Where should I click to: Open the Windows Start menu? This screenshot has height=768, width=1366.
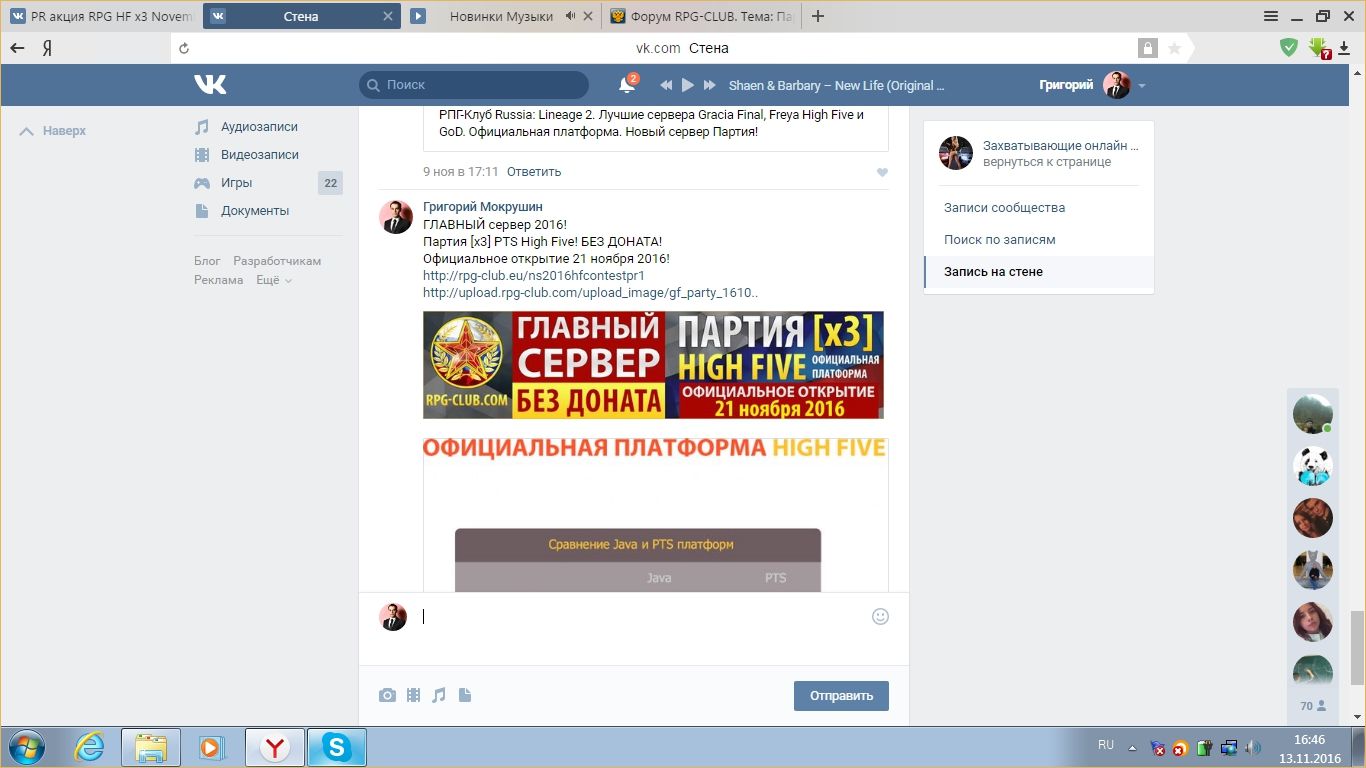pyautogui.click(x=27, y=747)
